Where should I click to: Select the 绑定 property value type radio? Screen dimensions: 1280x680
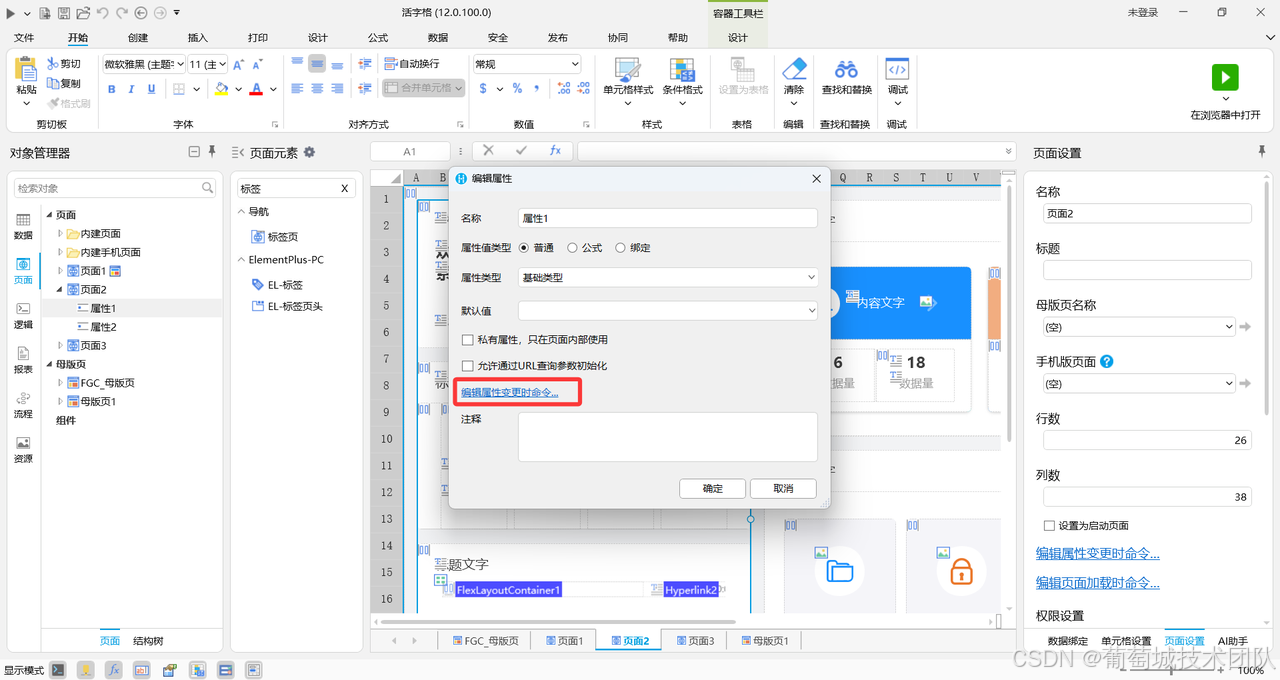pos(620,248)
